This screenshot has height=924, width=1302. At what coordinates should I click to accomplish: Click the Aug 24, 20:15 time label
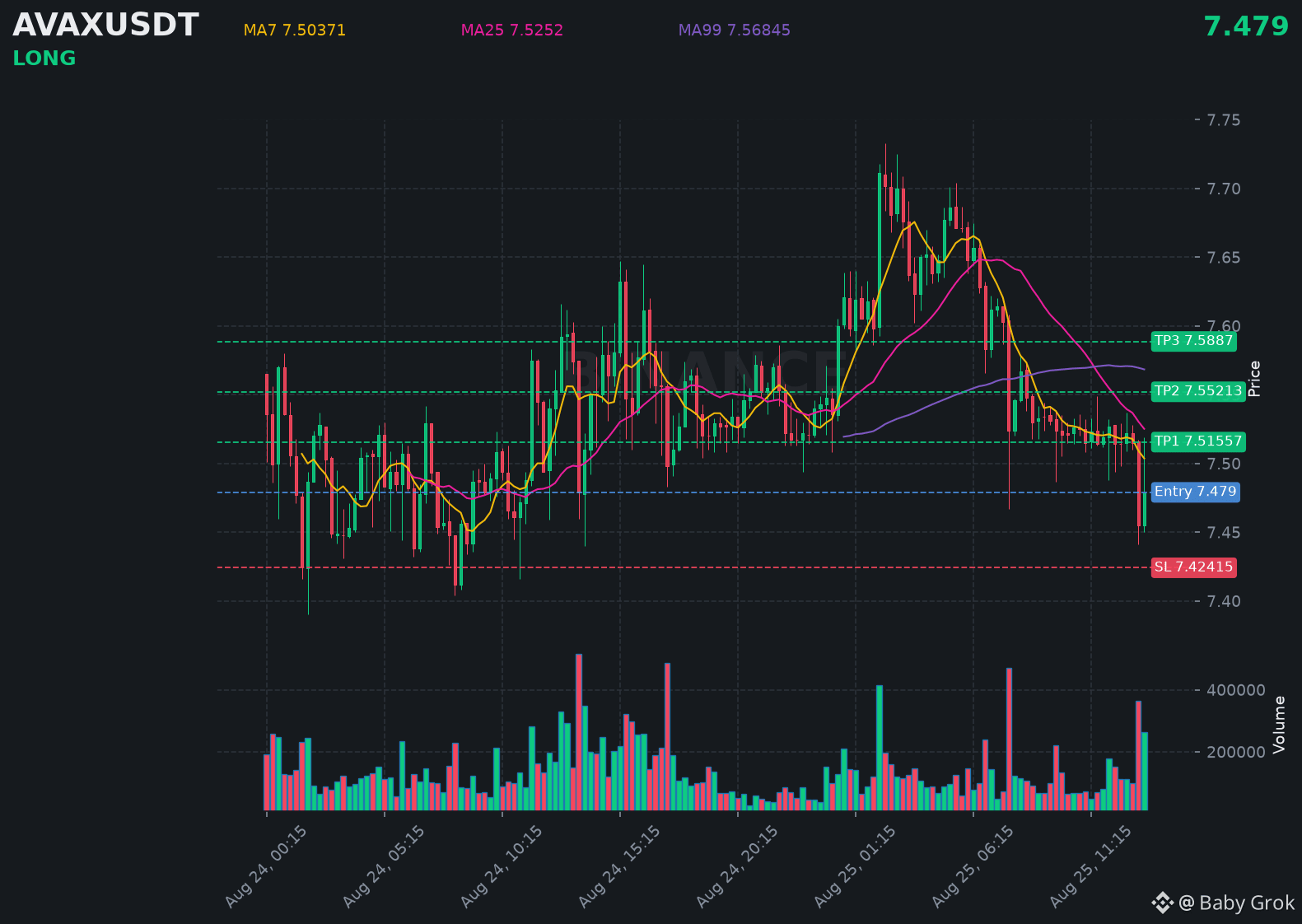[737, 867]
